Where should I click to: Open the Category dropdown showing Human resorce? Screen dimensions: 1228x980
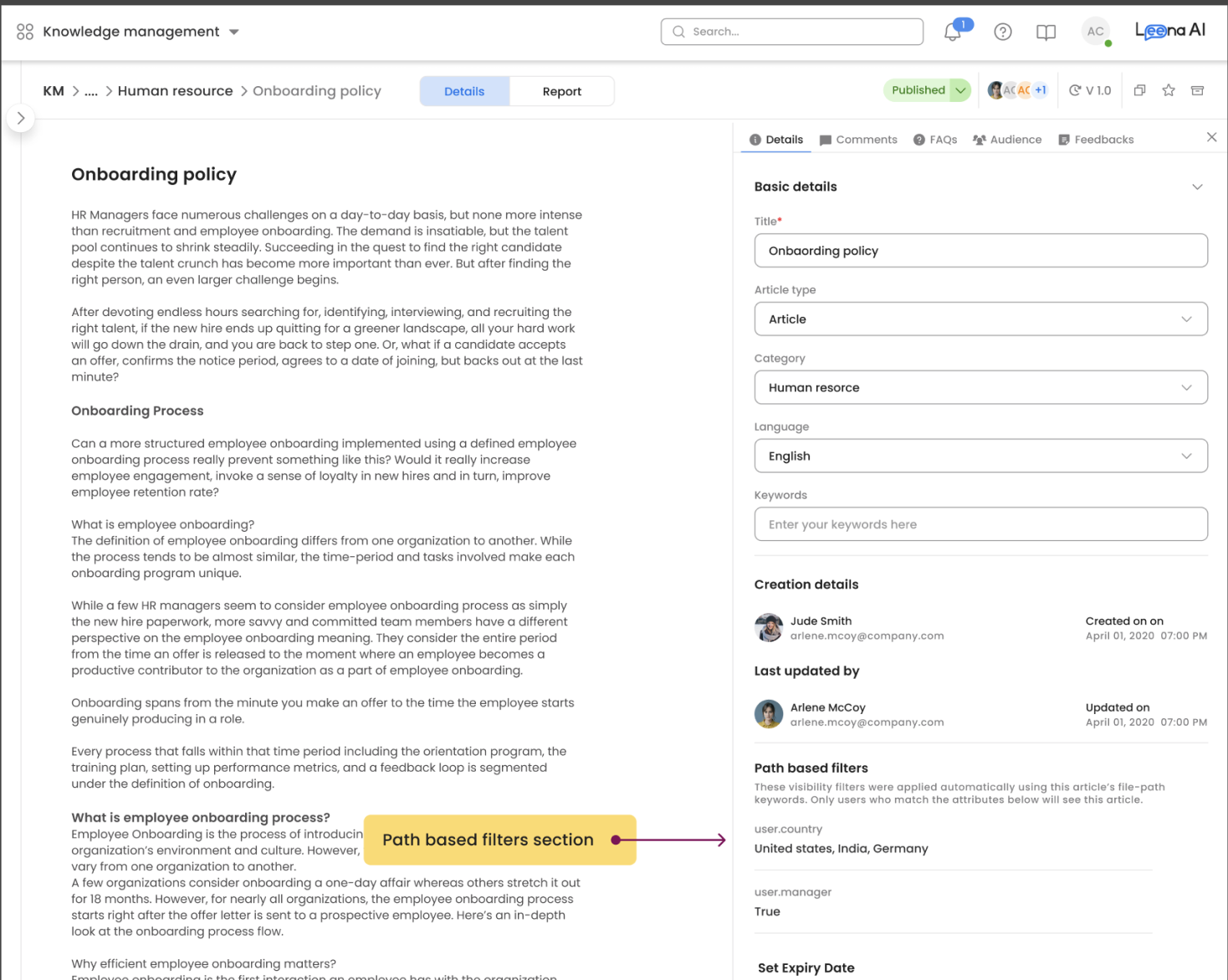pos(980,388)
